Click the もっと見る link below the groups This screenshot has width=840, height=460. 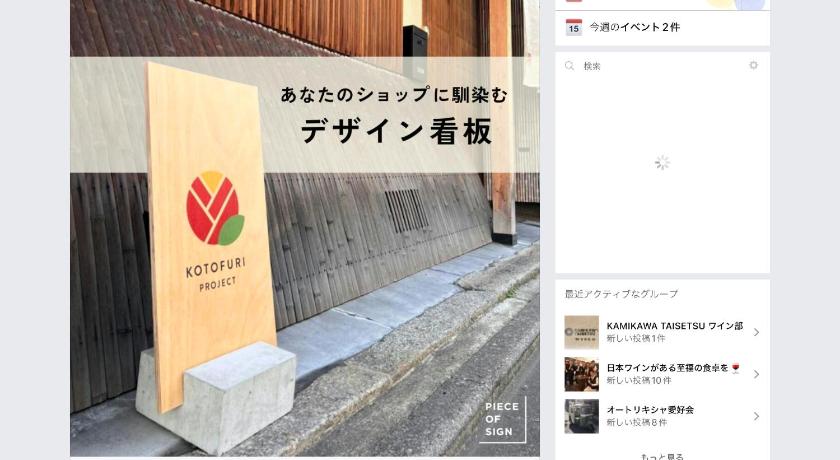(x=662, y=456)
